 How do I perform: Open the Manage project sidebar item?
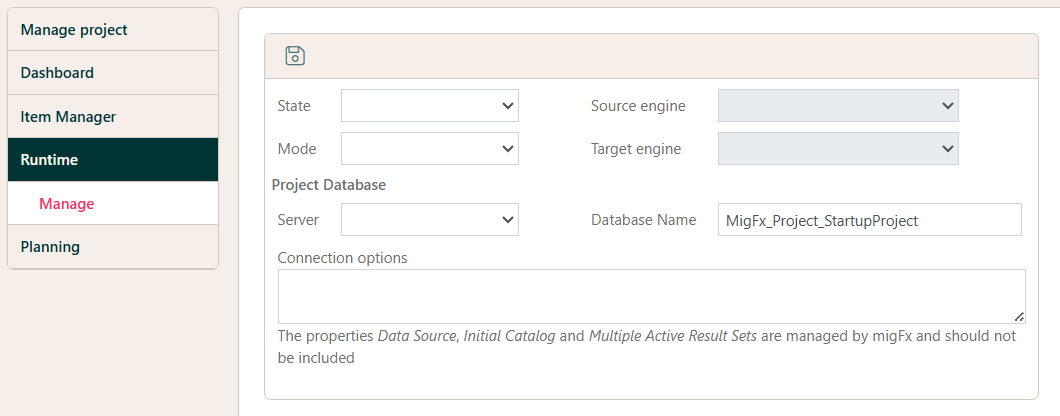tap(112, 30)
